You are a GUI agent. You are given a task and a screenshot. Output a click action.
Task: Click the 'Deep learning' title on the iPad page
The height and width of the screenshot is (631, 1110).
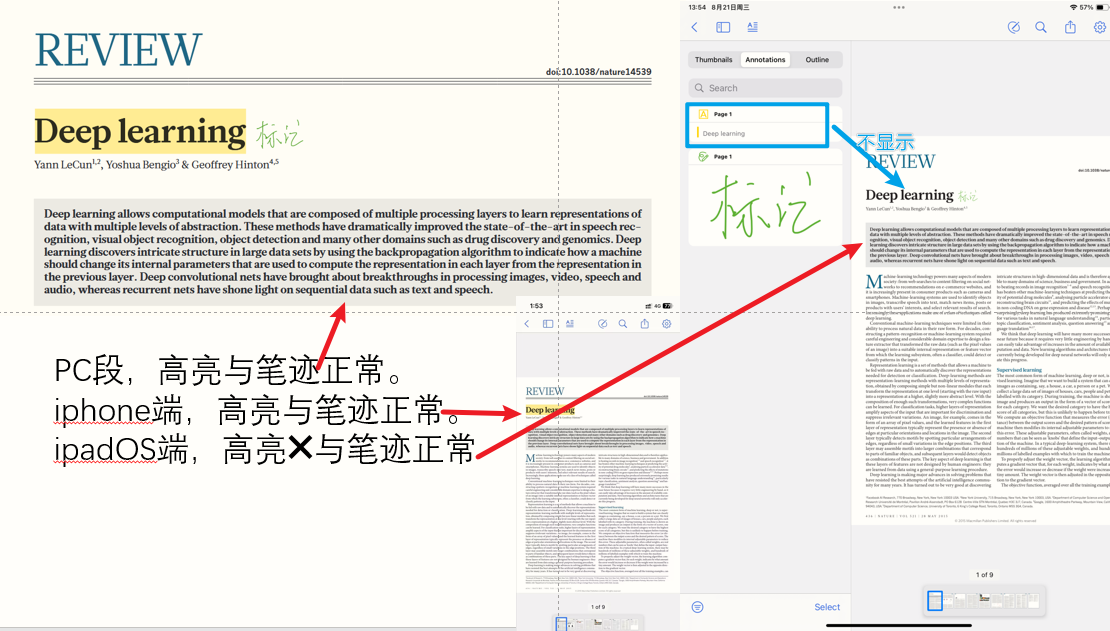[x=910, y=195]
